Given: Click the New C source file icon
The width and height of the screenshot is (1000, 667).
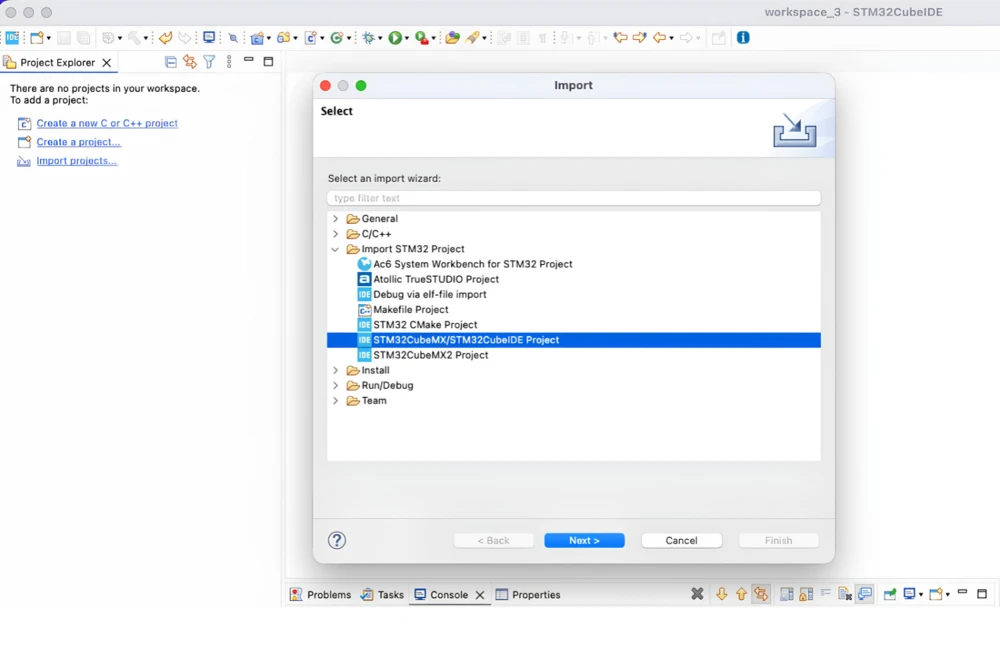Looking at the screenshot, I should point(311,38).
